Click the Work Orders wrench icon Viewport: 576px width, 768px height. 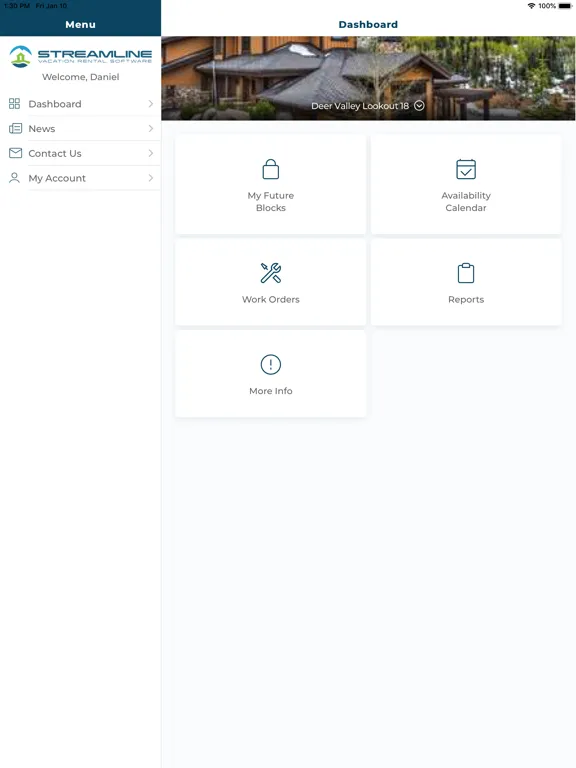coord(270,273)
